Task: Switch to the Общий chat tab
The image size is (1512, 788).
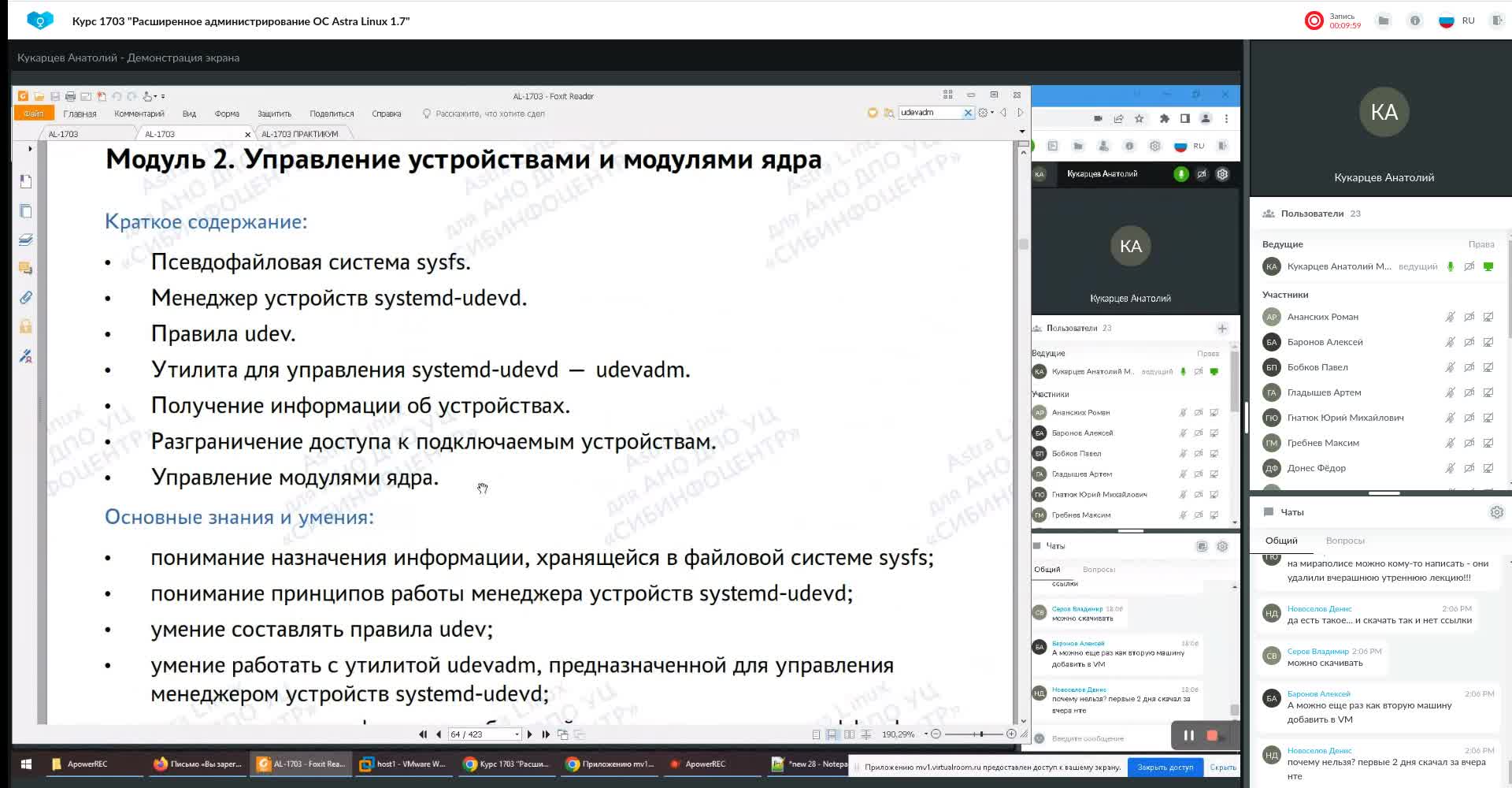Action: coord(1281,541)
